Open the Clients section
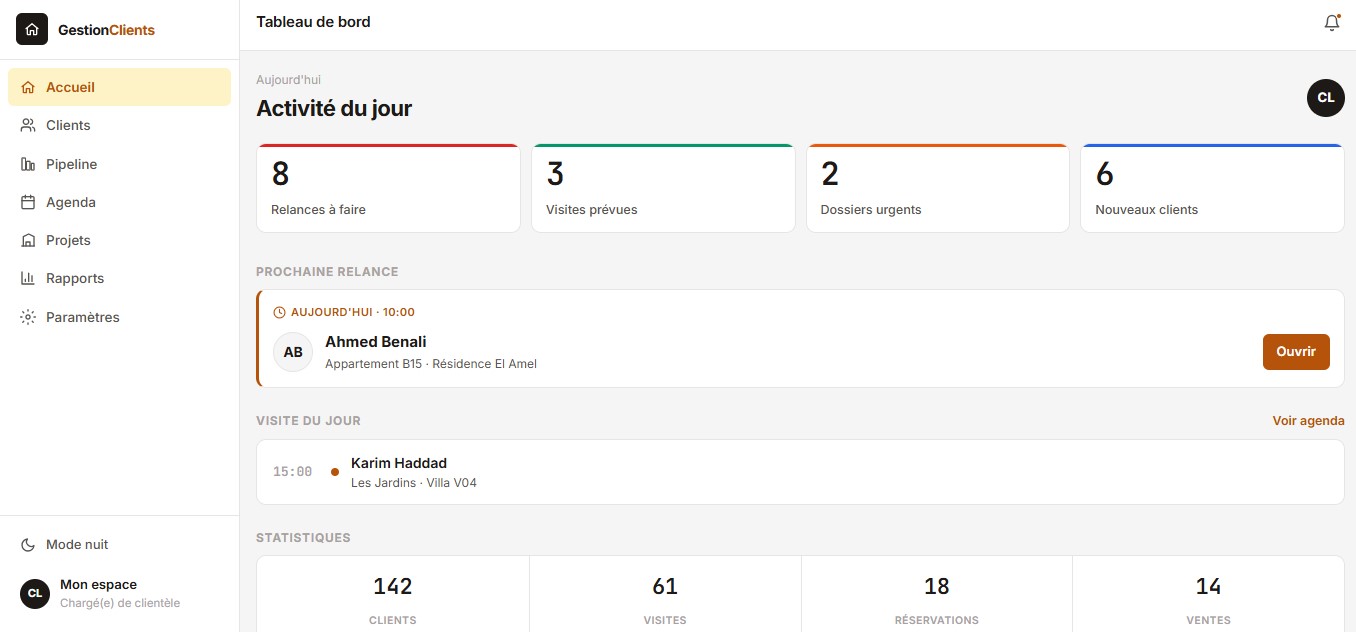Screen dimensions: 1356x632 pyautogui.click(x=119, y=125)
